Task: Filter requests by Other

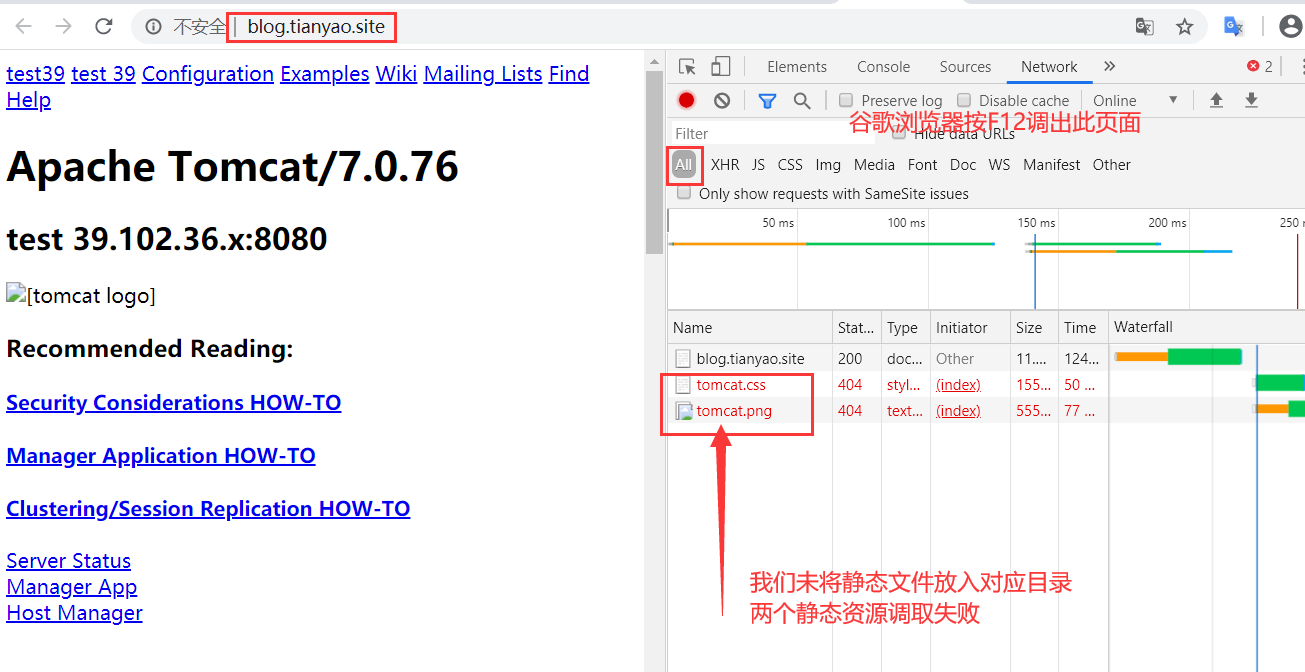Action: tap(1111, 165)
